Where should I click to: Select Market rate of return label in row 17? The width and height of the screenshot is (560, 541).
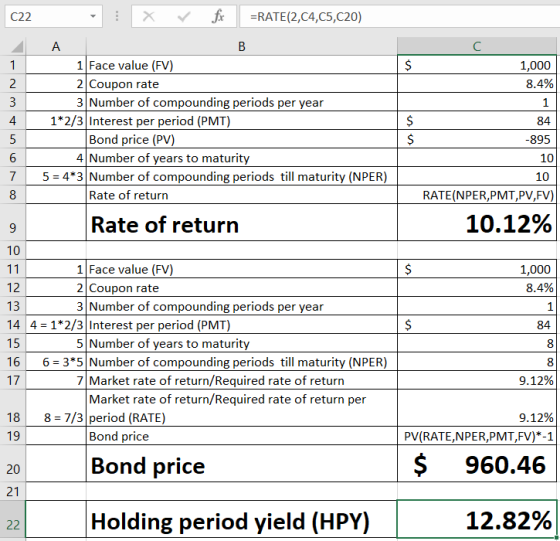click(x=241, y=380)
